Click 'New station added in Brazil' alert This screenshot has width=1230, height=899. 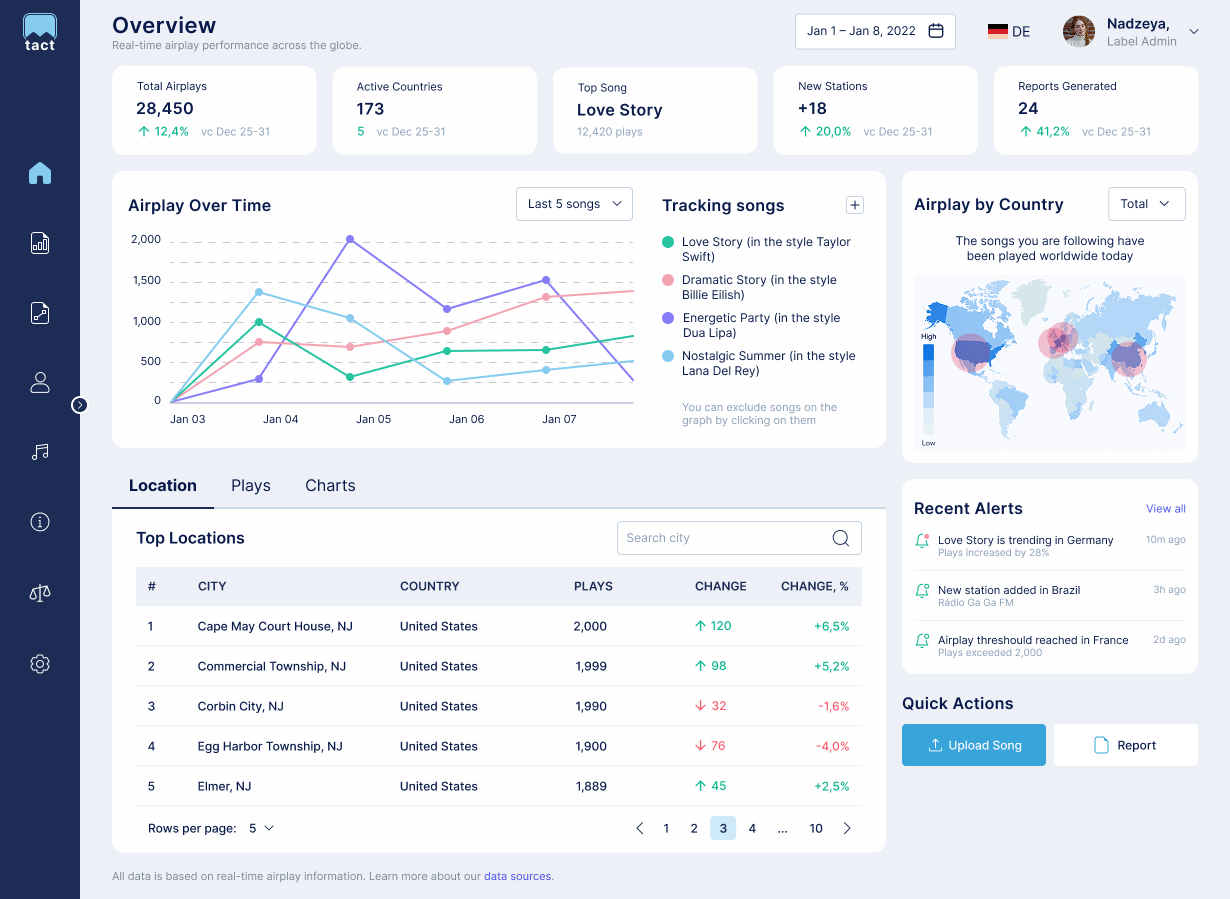tap(1050, 595)
